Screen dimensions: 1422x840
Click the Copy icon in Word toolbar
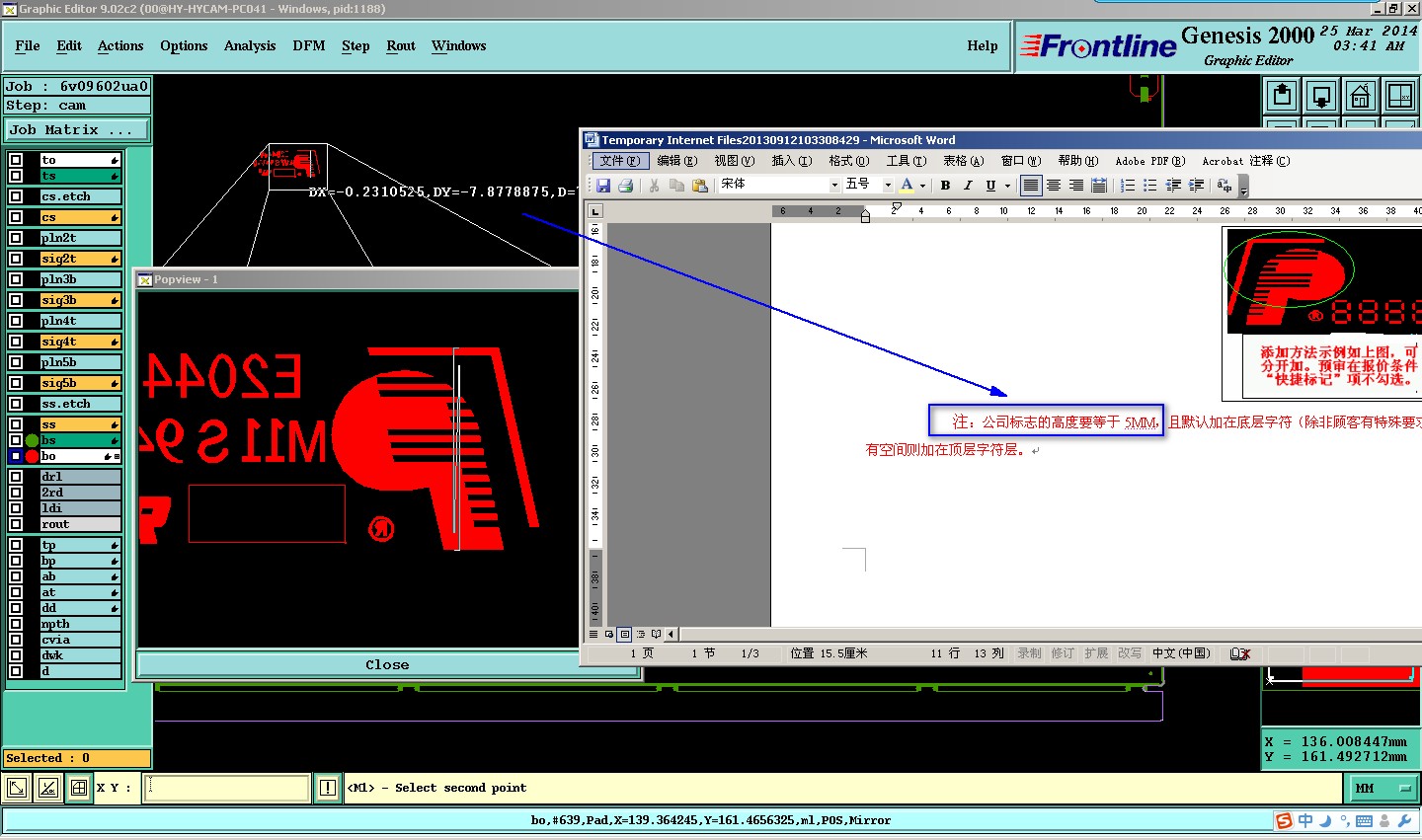click(x=676, y=185)
